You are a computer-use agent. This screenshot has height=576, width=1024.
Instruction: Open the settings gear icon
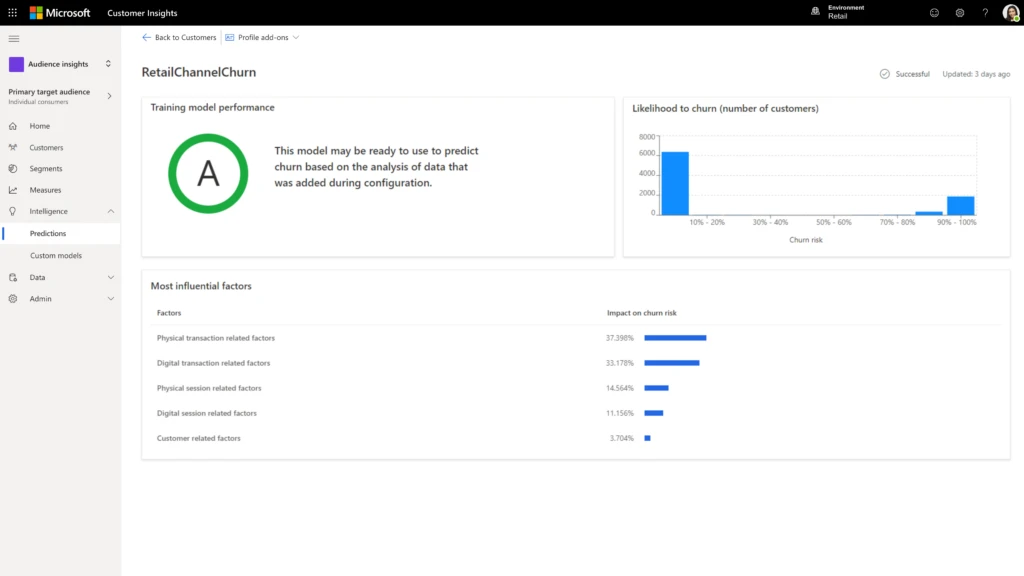960,13
